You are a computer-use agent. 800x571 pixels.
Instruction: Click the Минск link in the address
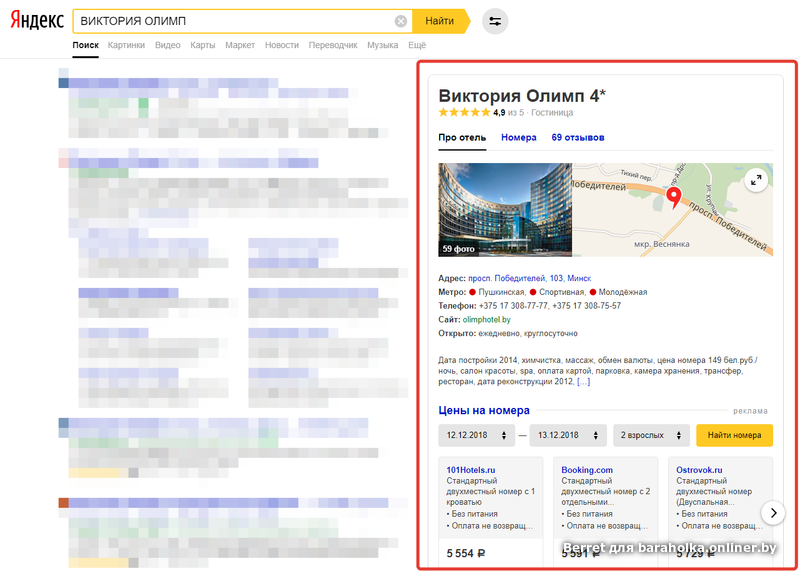pos(579,279)
